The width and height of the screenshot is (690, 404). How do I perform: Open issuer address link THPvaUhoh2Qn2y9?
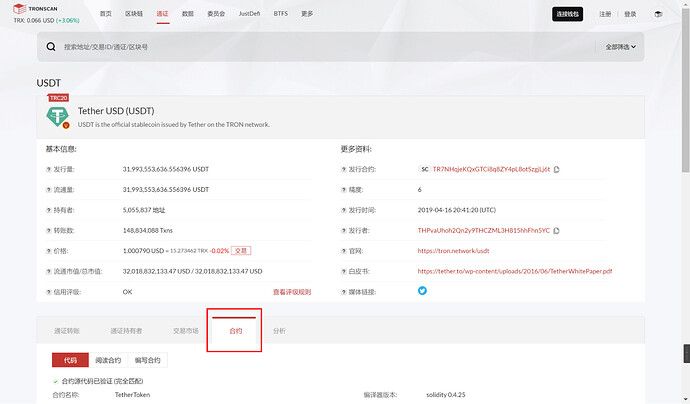tap(484, 231)
